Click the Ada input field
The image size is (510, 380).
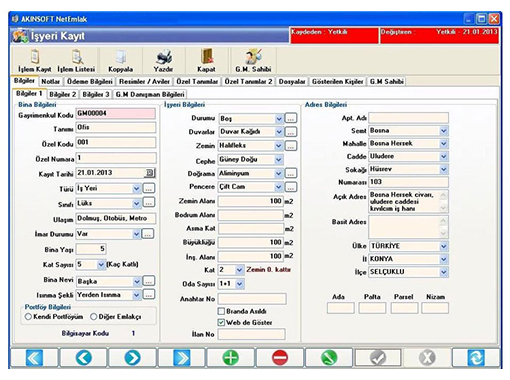point(340,308)
